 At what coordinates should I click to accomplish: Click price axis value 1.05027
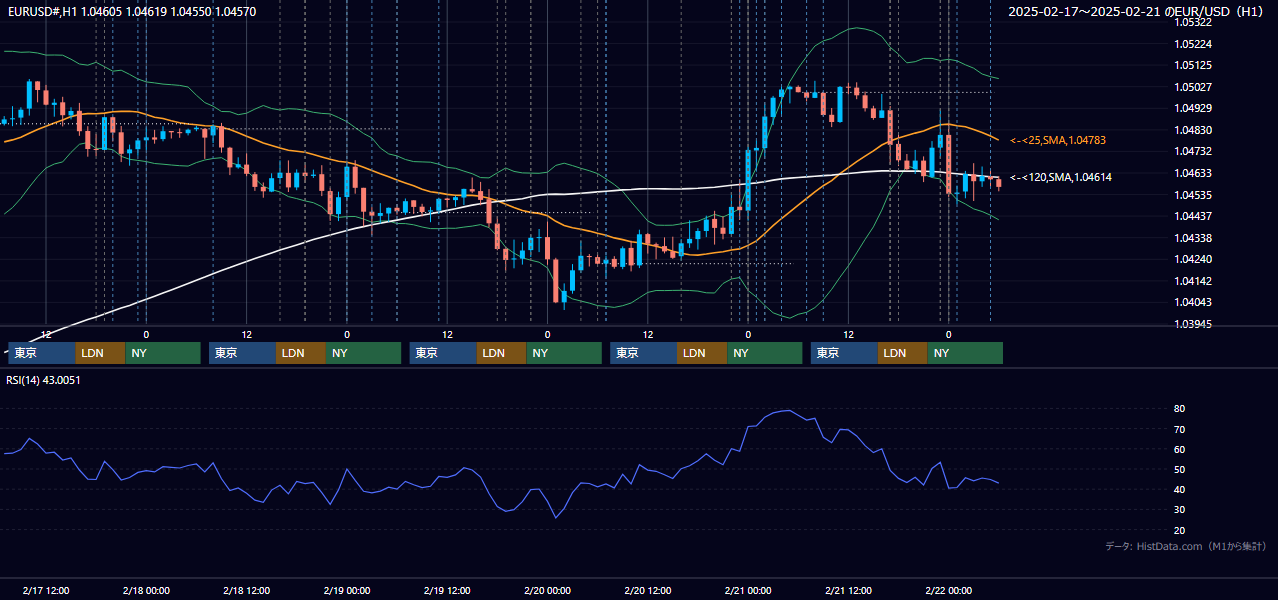[x=1192, y=87]
